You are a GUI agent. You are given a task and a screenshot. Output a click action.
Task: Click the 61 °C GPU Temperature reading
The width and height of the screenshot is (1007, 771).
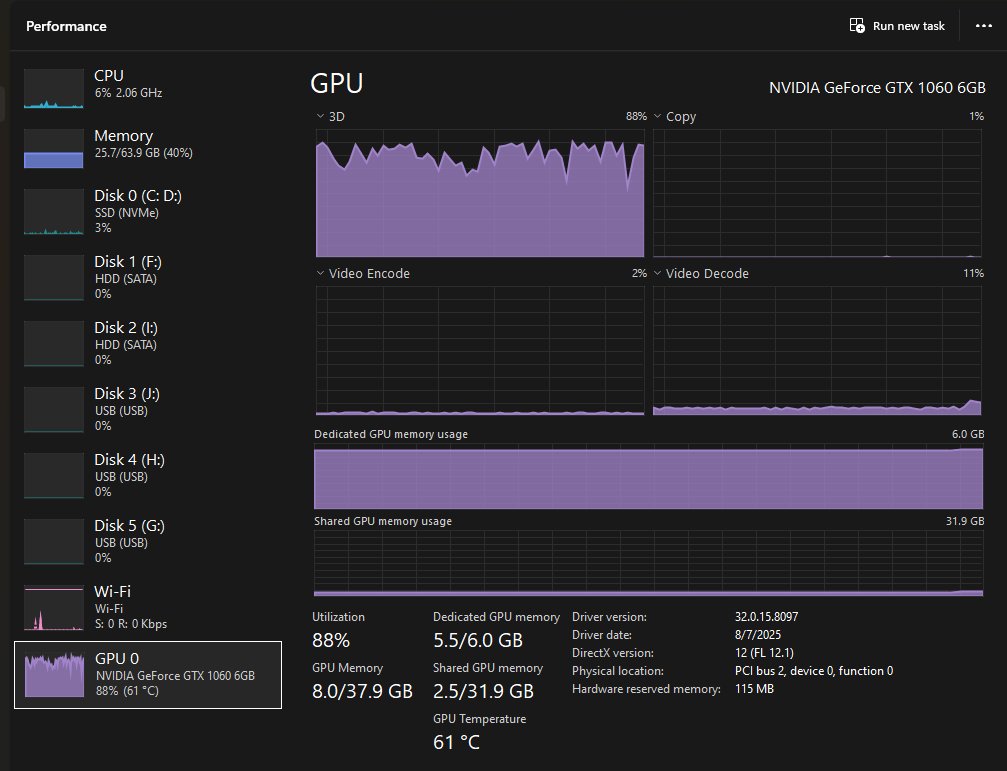(456, 743)
